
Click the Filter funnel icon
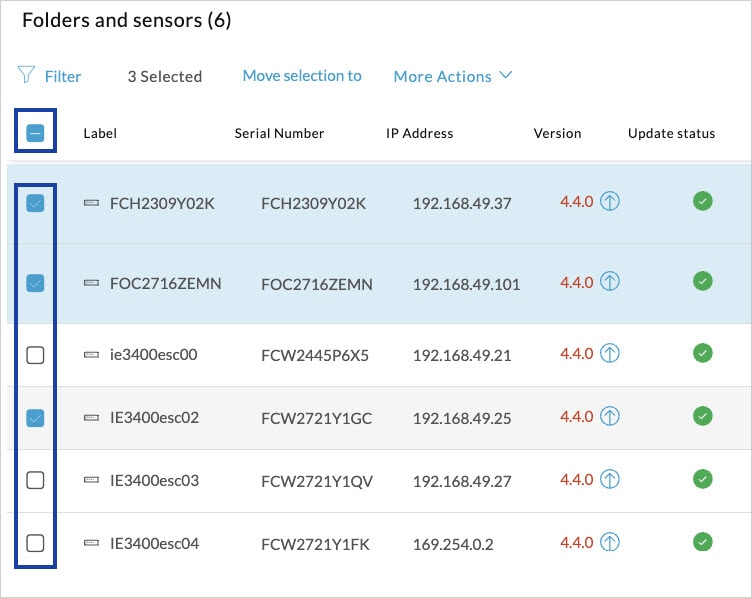[x=26, y=75]
